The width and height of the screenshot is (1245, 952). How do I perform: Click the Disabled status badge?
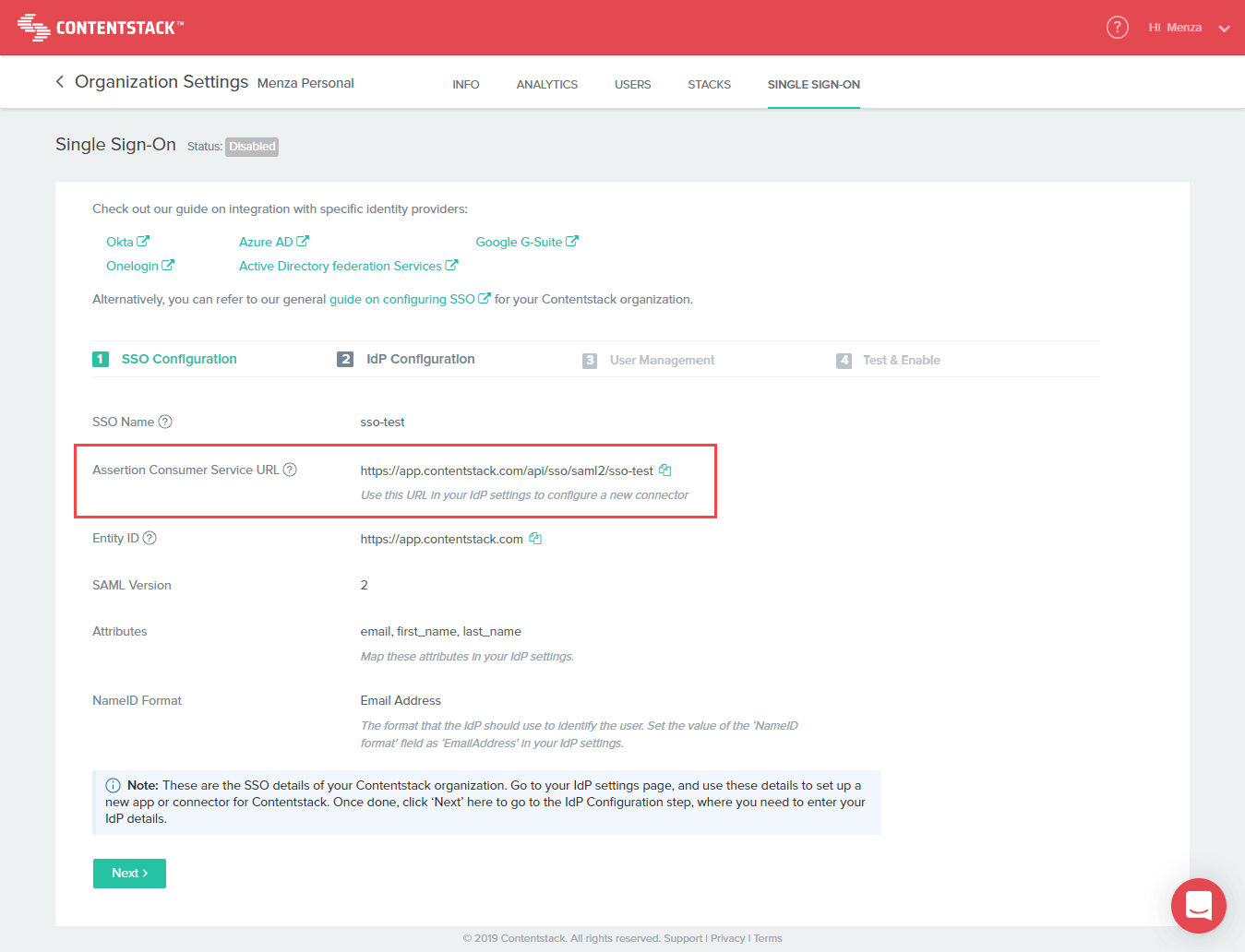[252, 147]
